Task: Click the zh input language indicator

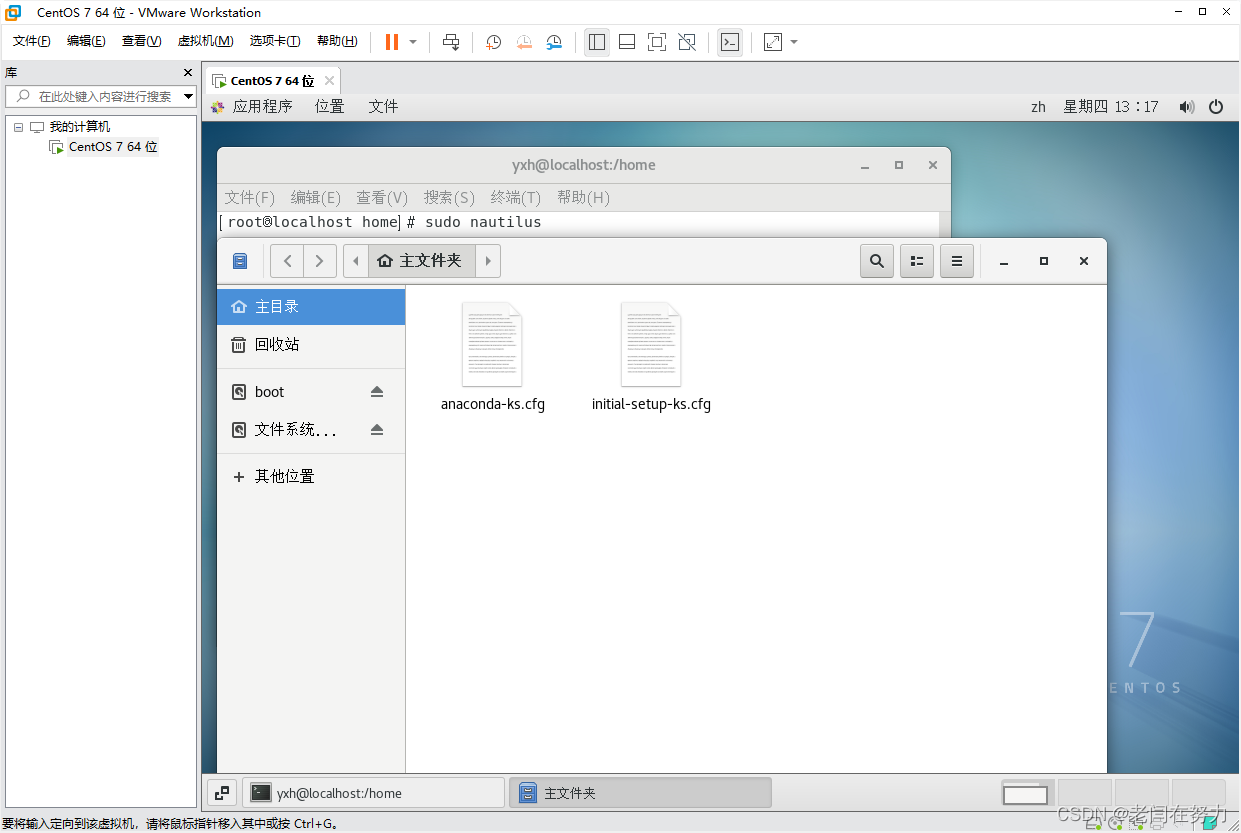Action: click(x=1038, y=107)
